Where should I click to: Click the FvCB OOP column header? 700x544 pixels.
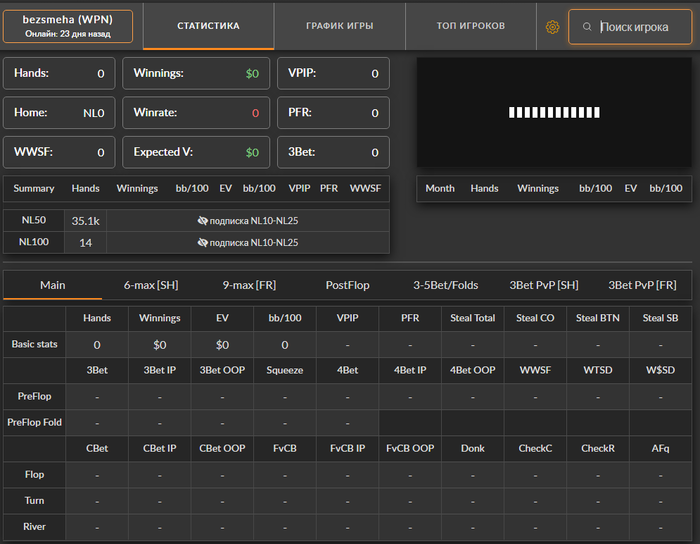(x=410, y=448)
